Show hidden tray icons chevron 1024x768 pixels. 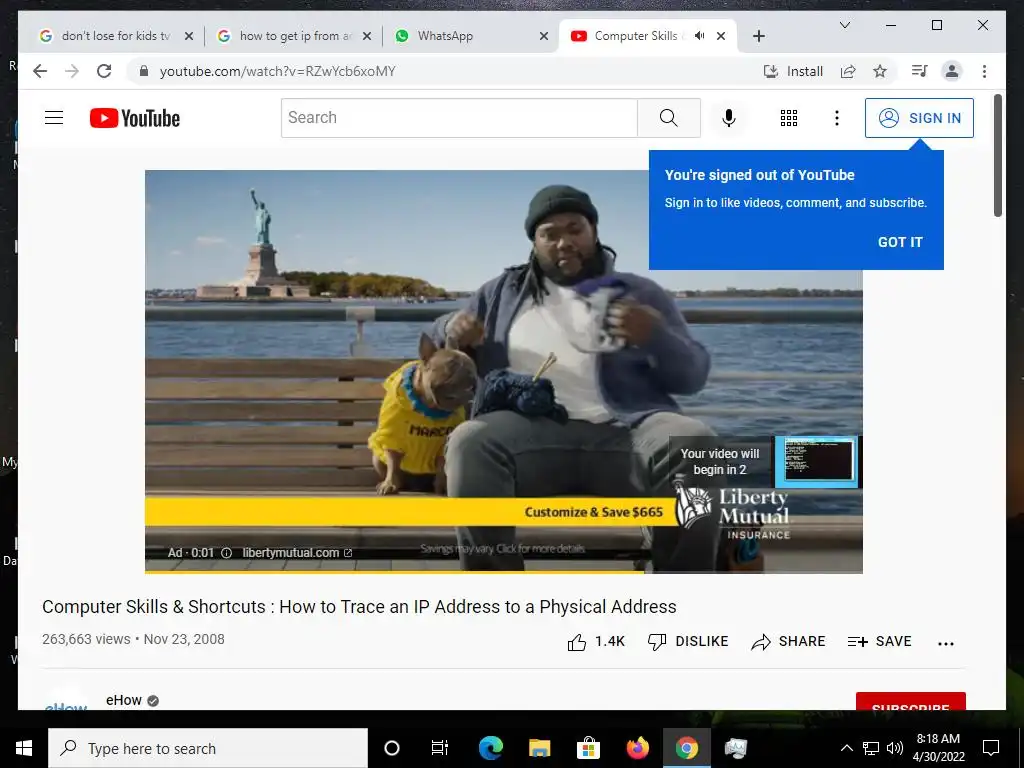tap(846, 748)
